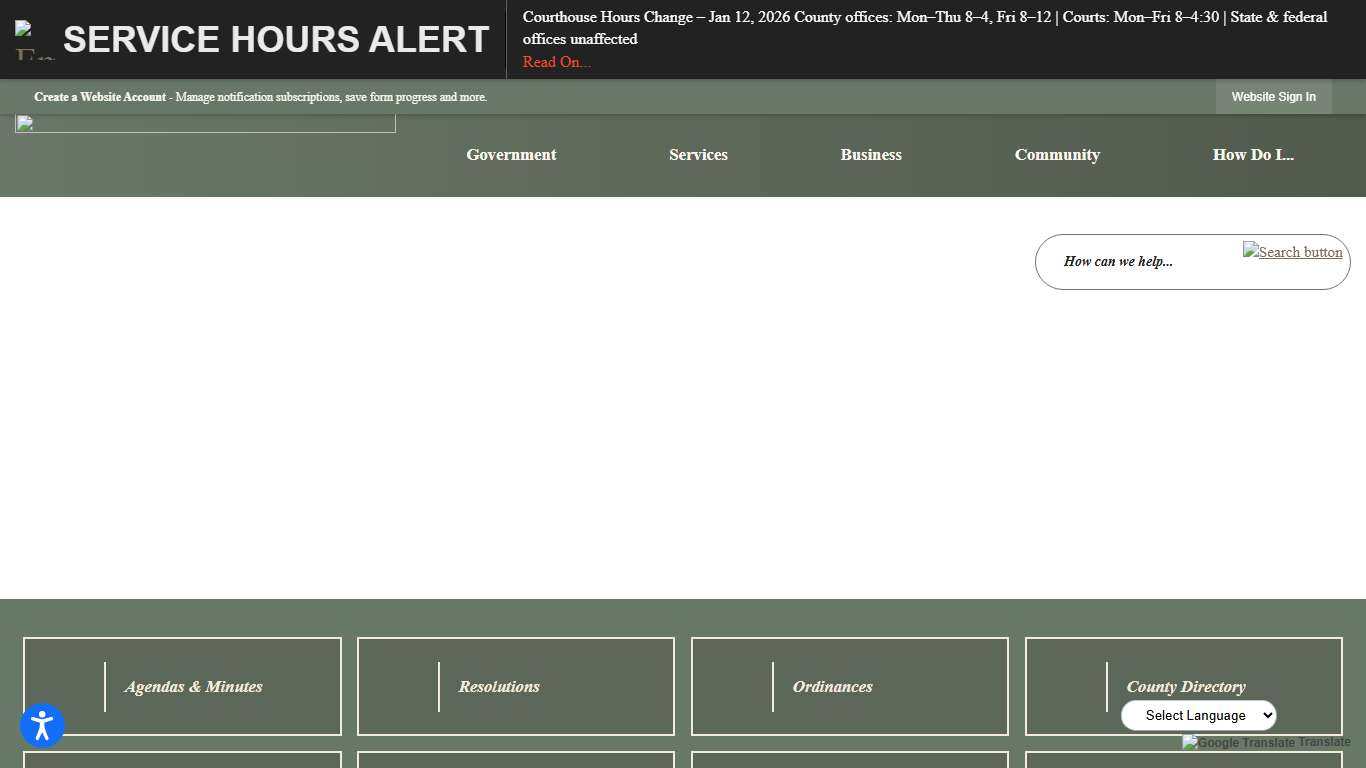Click the search magnifier button
This screenshot has height=768, width=1366.
point(1292,252)
